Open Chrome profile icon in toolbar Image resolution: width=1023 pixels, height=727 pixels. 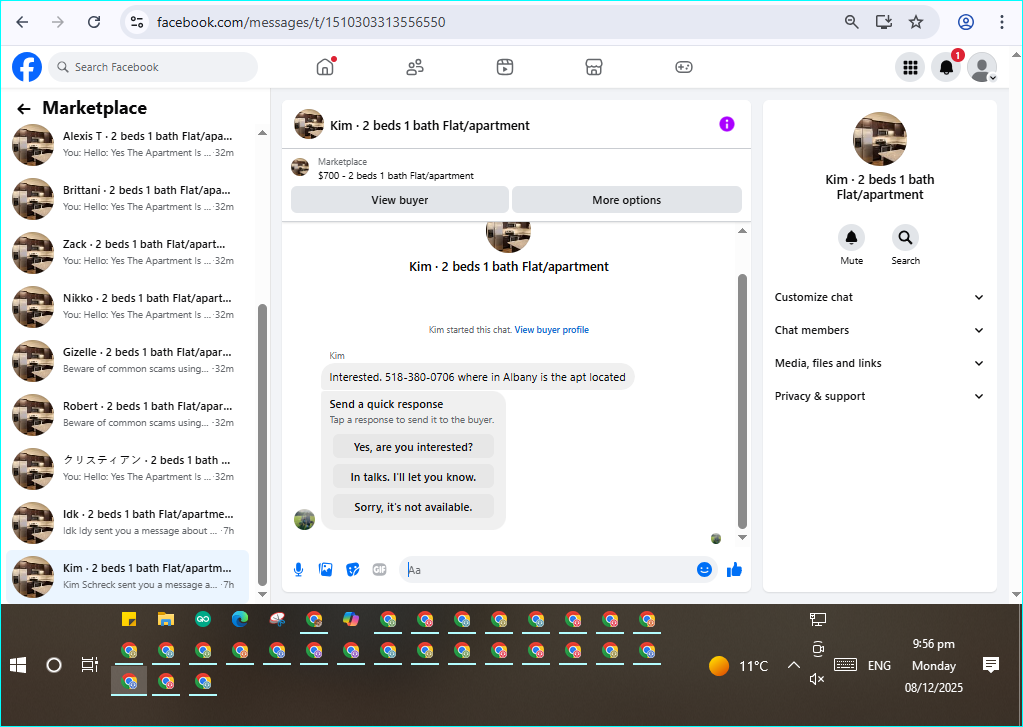[966, 22]
